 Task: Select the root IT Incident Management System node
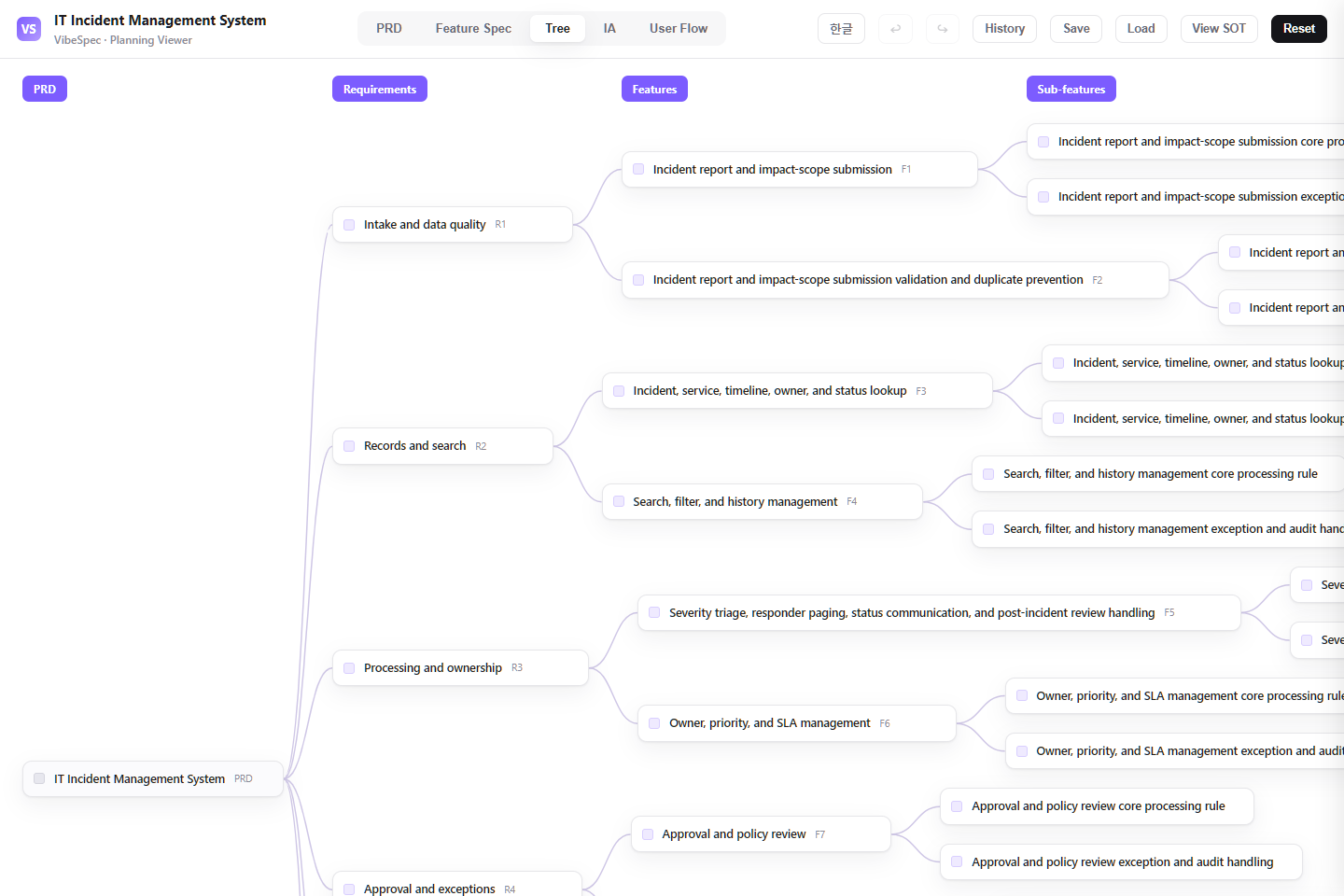click(x=153, y=778)
